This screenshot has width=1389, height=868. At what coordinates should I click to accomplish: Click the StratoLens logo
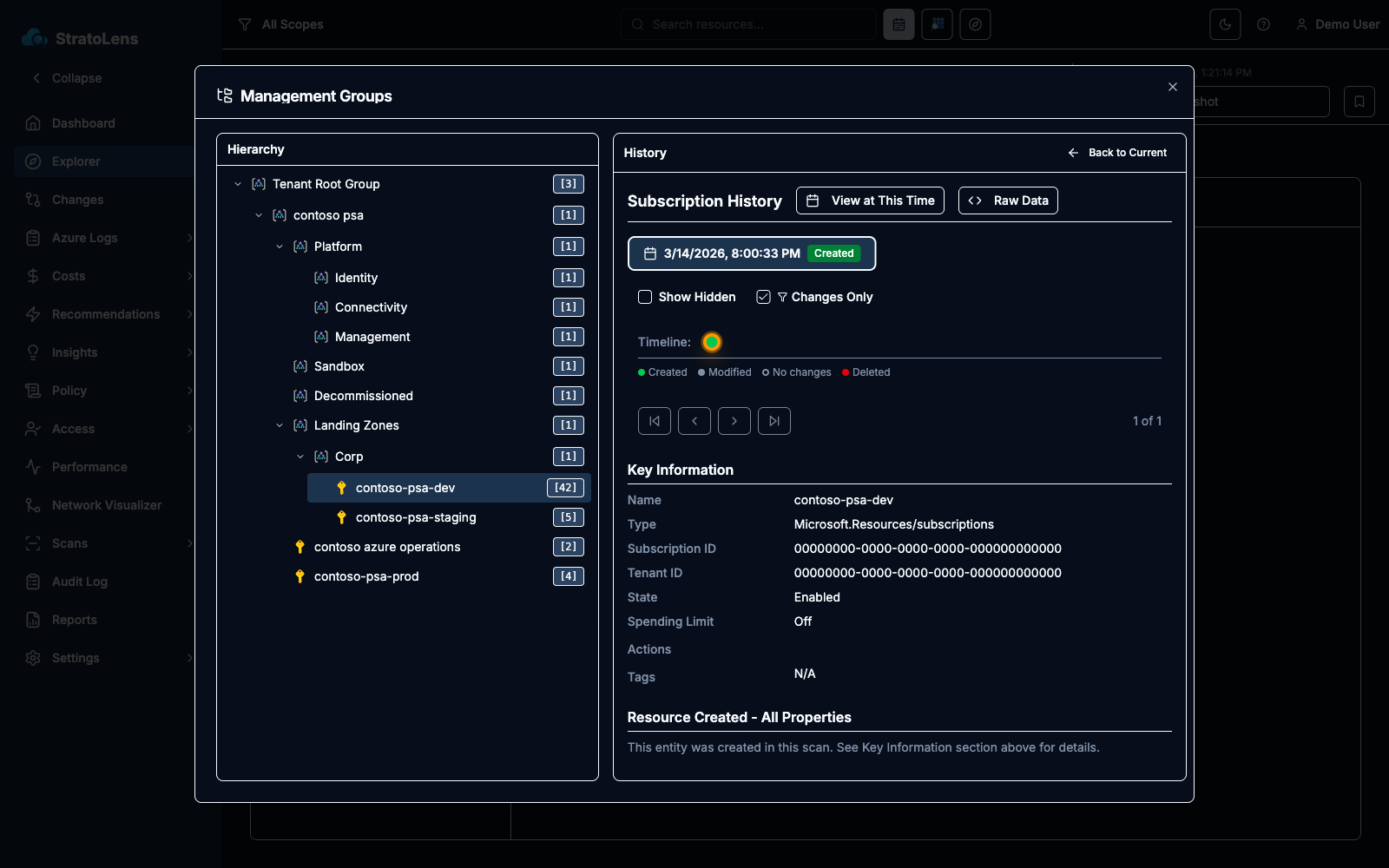(80, 38)
